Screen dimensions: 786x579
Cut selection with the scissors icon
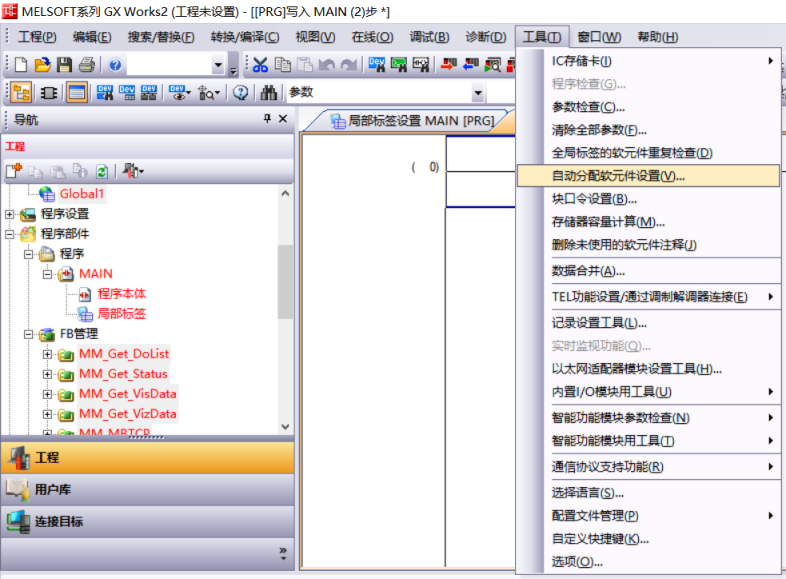[x=260, y=65]
